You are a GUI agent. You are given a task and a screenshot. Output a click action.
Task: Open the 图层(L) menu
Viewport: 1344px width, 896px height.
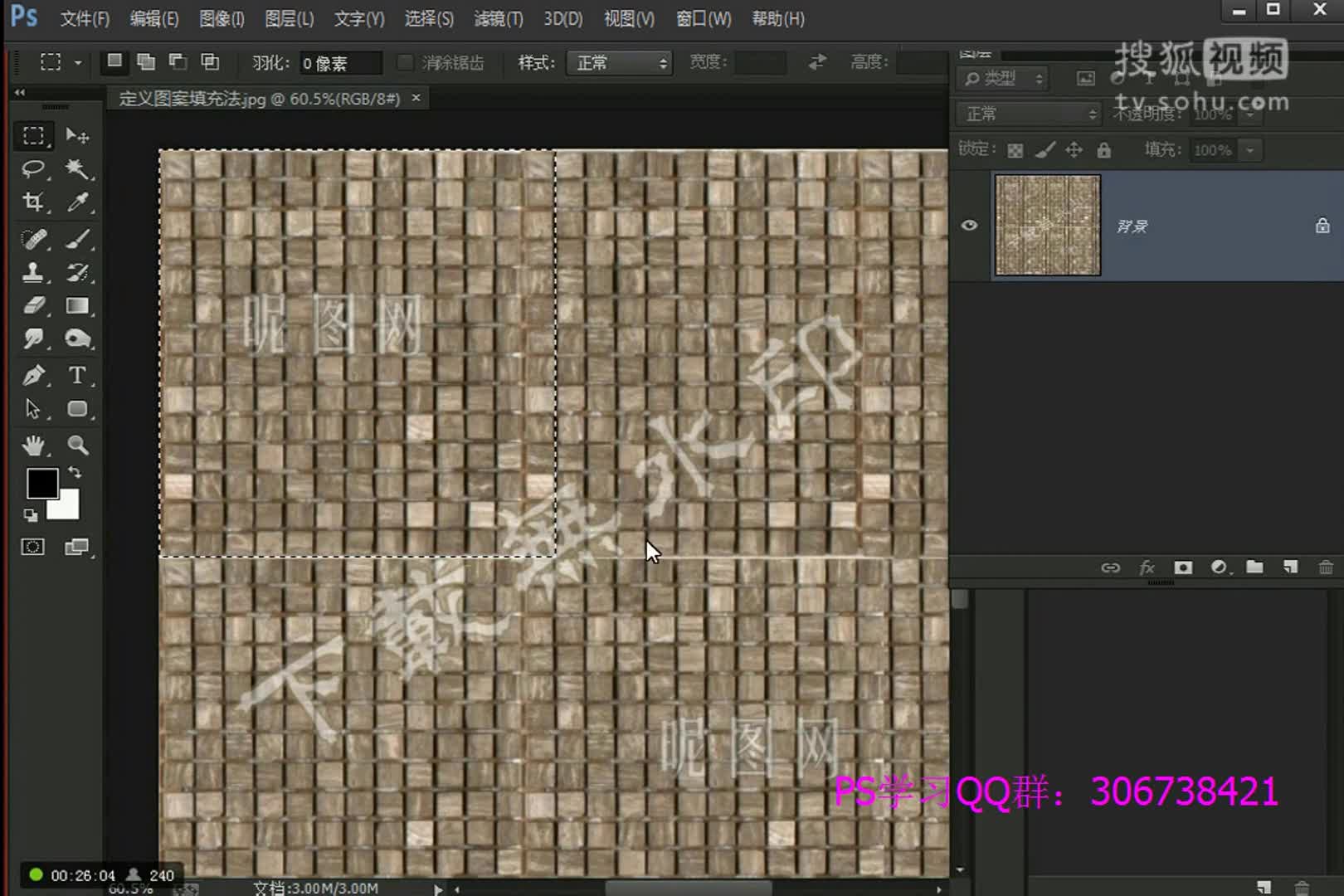pyautogui.click(x=290, y=18)
